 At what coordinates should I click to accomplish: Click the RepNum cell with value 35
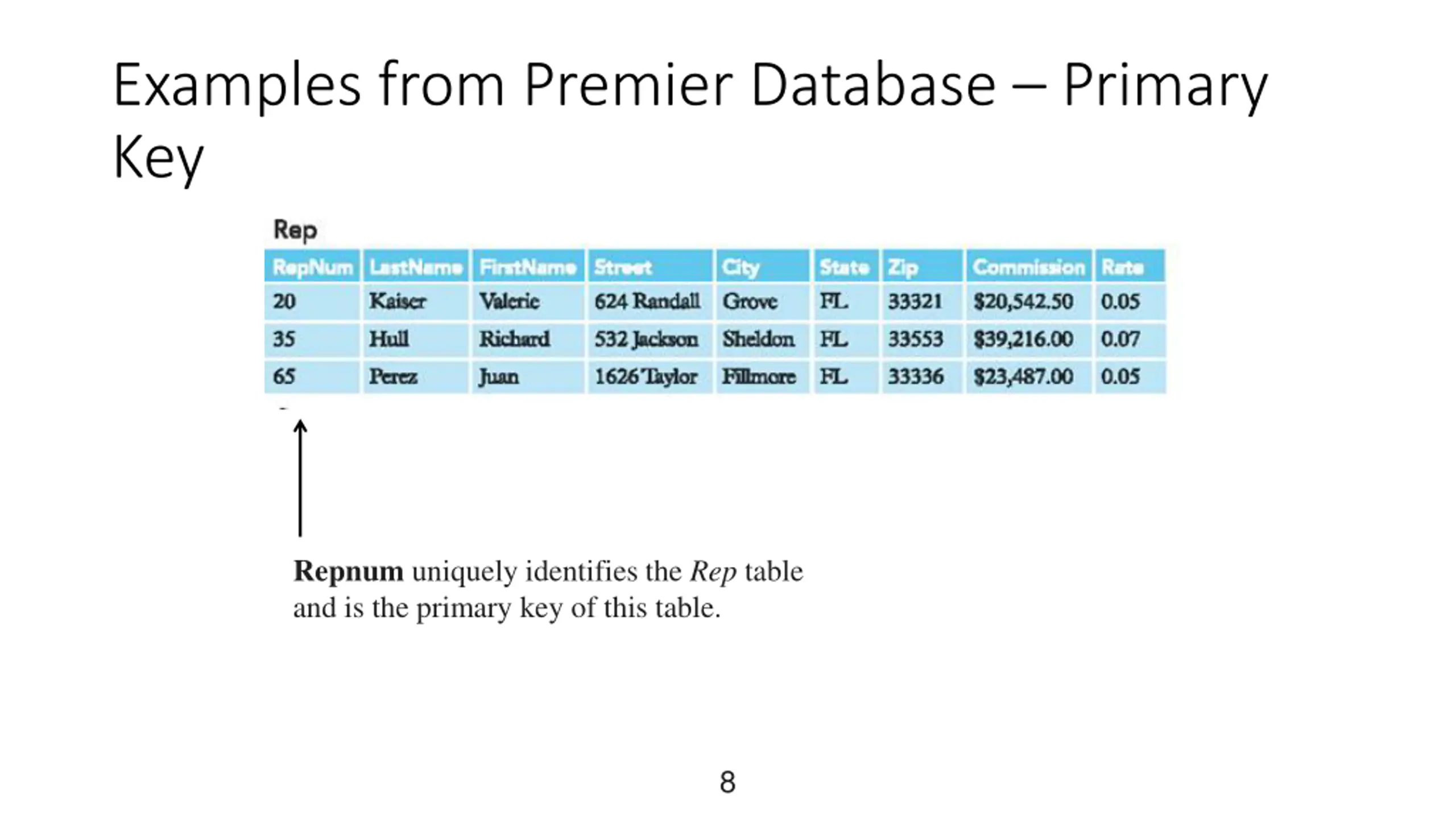click(x=284, y=340)
